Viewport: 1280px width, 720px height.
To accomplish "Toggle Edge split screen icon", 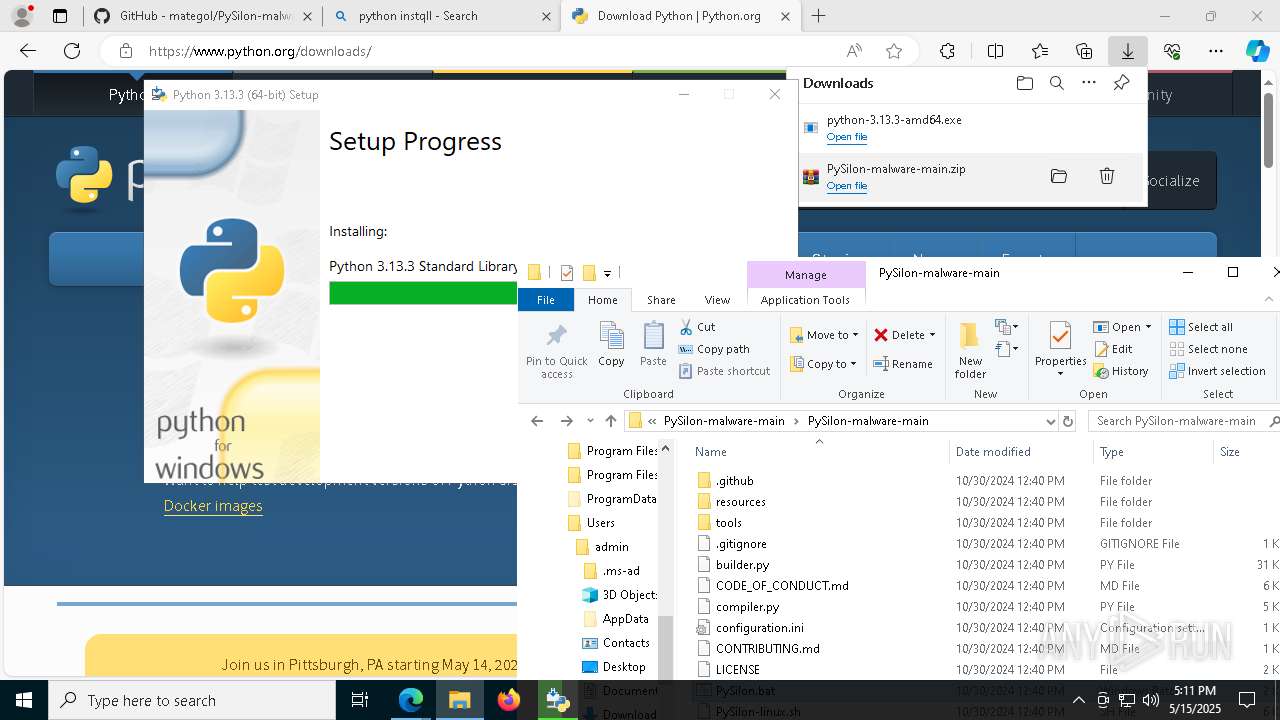I will 995,51.
